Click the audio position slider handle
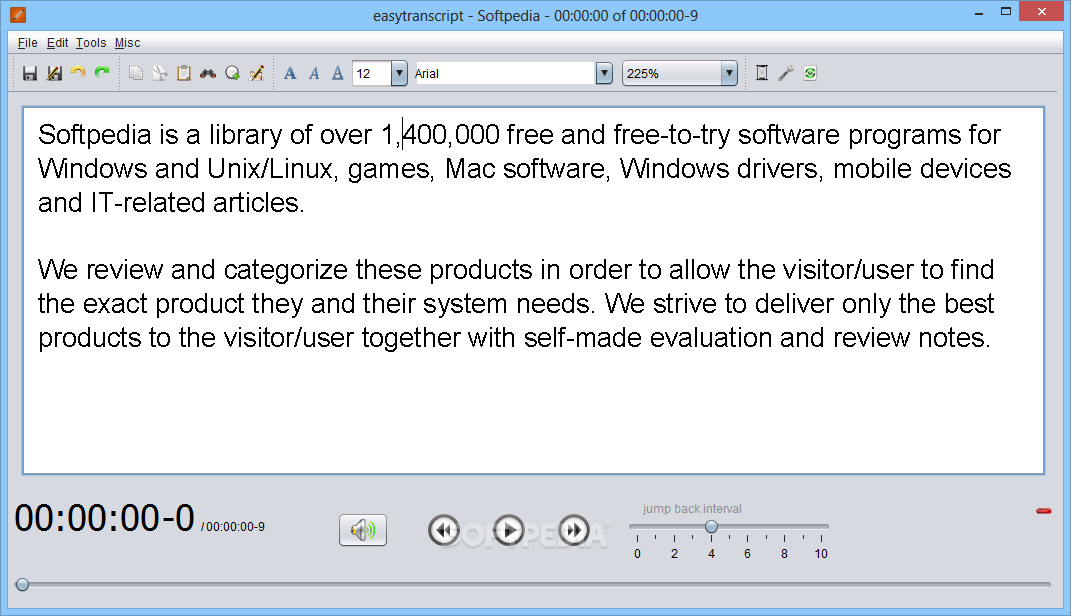This screenshot has height=616, width=1071. click(23, 585)
